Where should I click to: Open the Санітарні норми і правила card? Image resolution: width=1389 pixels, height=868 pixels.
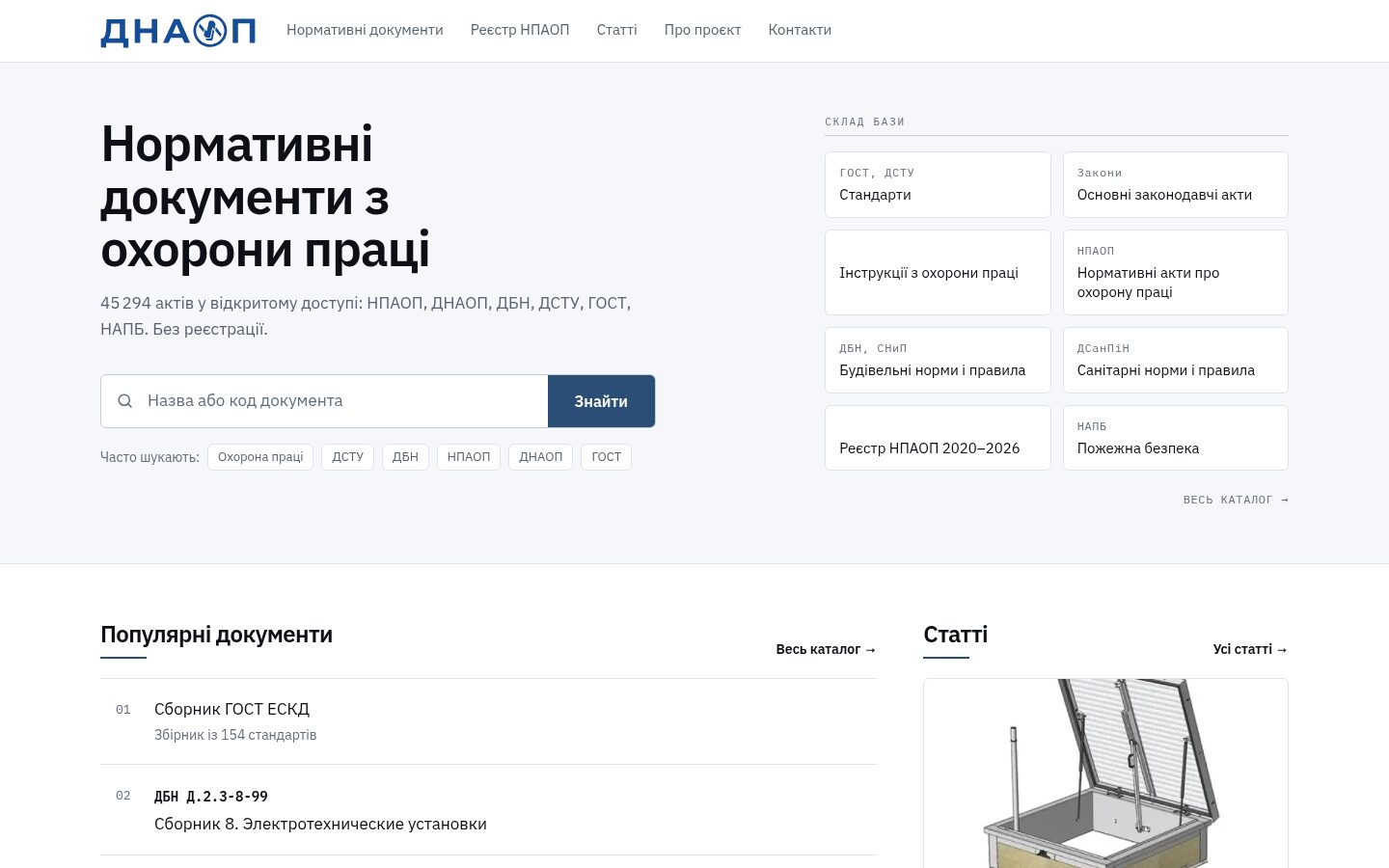[1175, 360]
